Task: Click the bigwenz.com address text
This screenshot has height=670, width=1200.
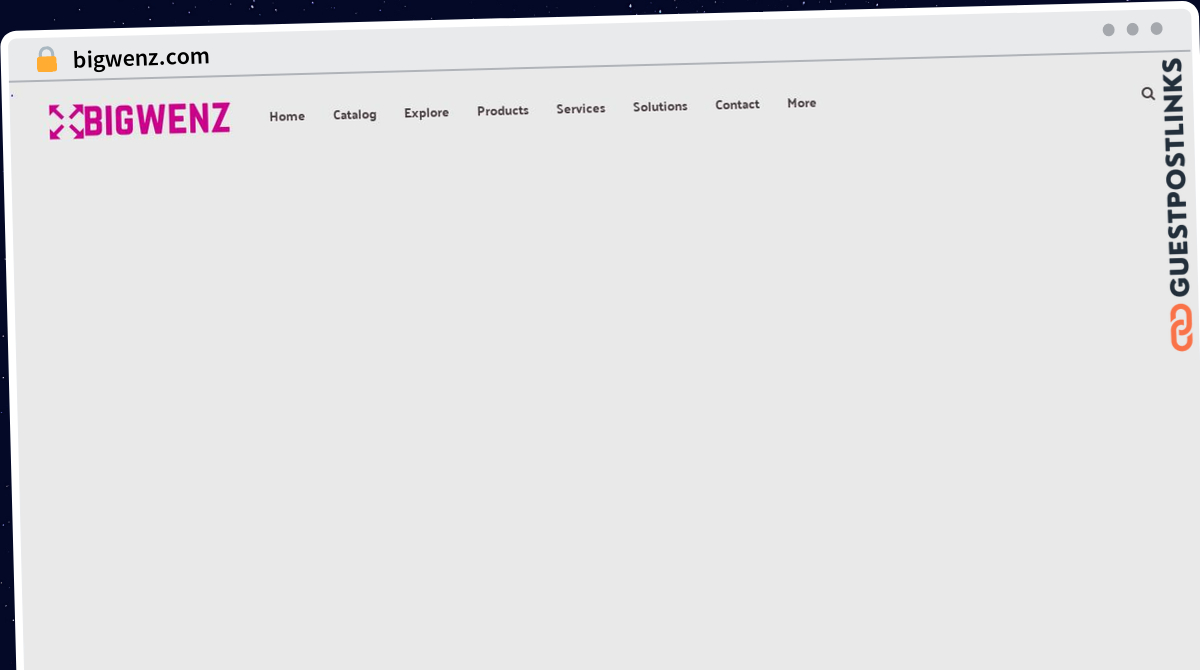Action: [141, 58]
